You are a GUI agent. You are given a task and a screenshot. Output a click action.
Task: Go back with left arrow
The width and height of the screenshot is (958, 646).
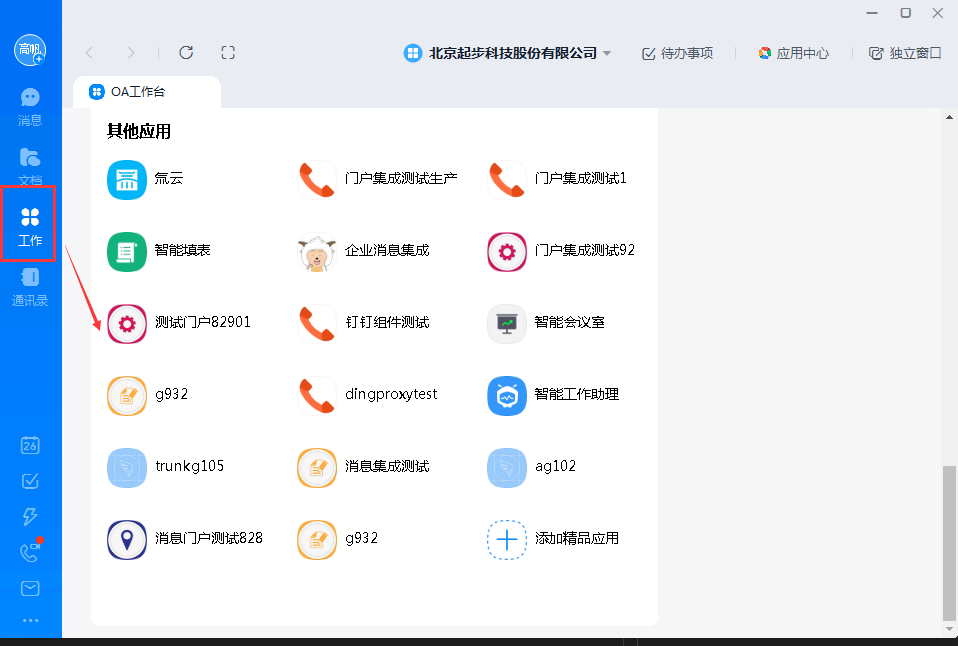(89, 53)
